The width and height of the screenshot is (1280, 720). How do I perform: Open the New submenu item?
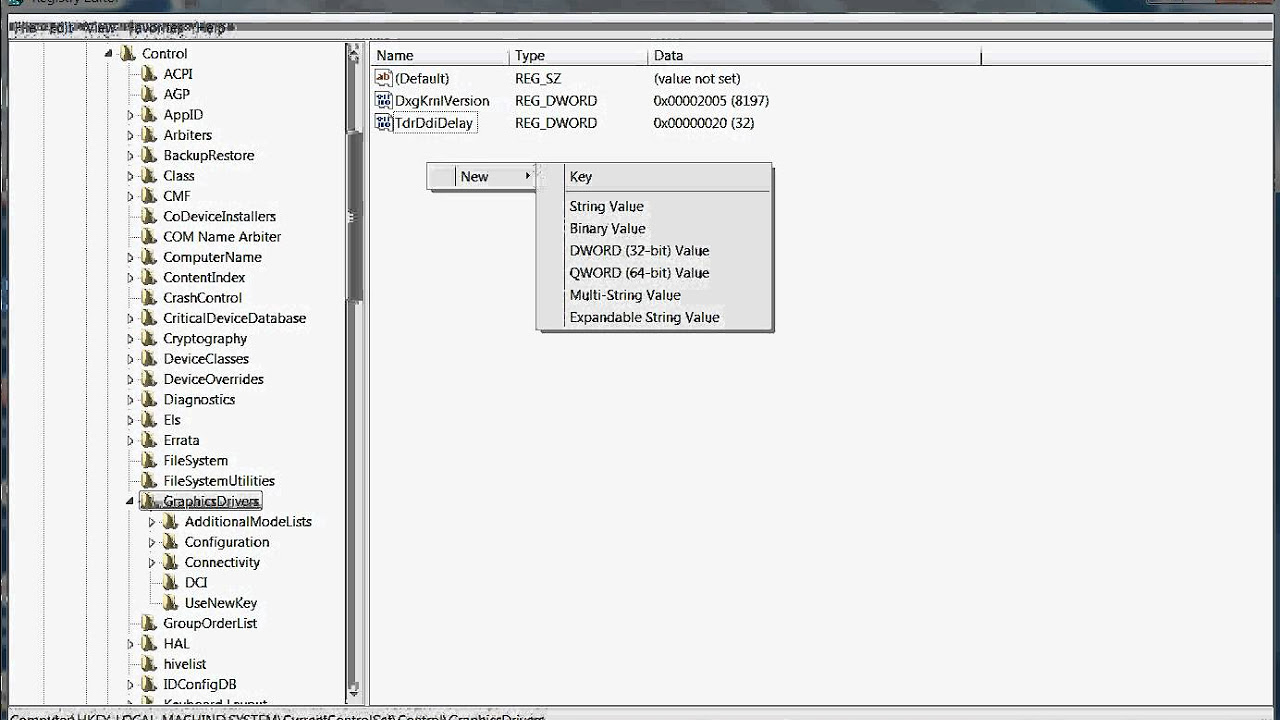(x=482, y=176)
